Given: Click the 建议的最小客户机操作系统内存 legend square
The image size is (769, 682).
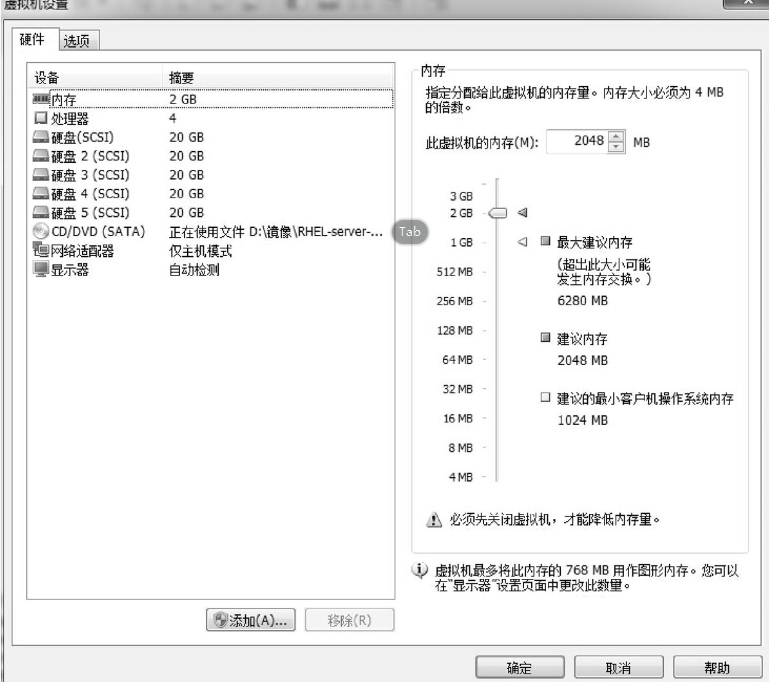Looking at the screenshot, I should tap(545, 399).
